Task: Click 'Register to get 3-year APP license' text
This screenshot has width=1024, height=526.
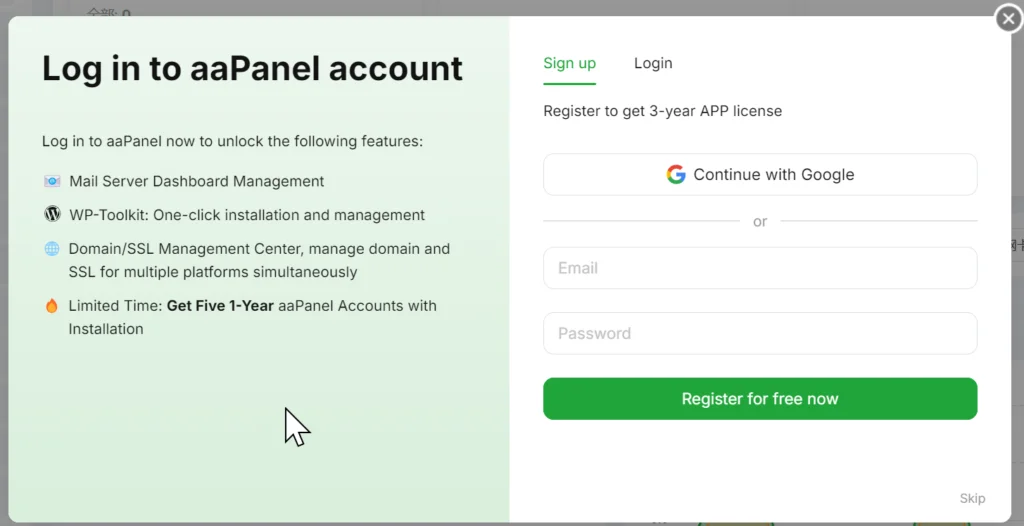Action: [662, 111]
